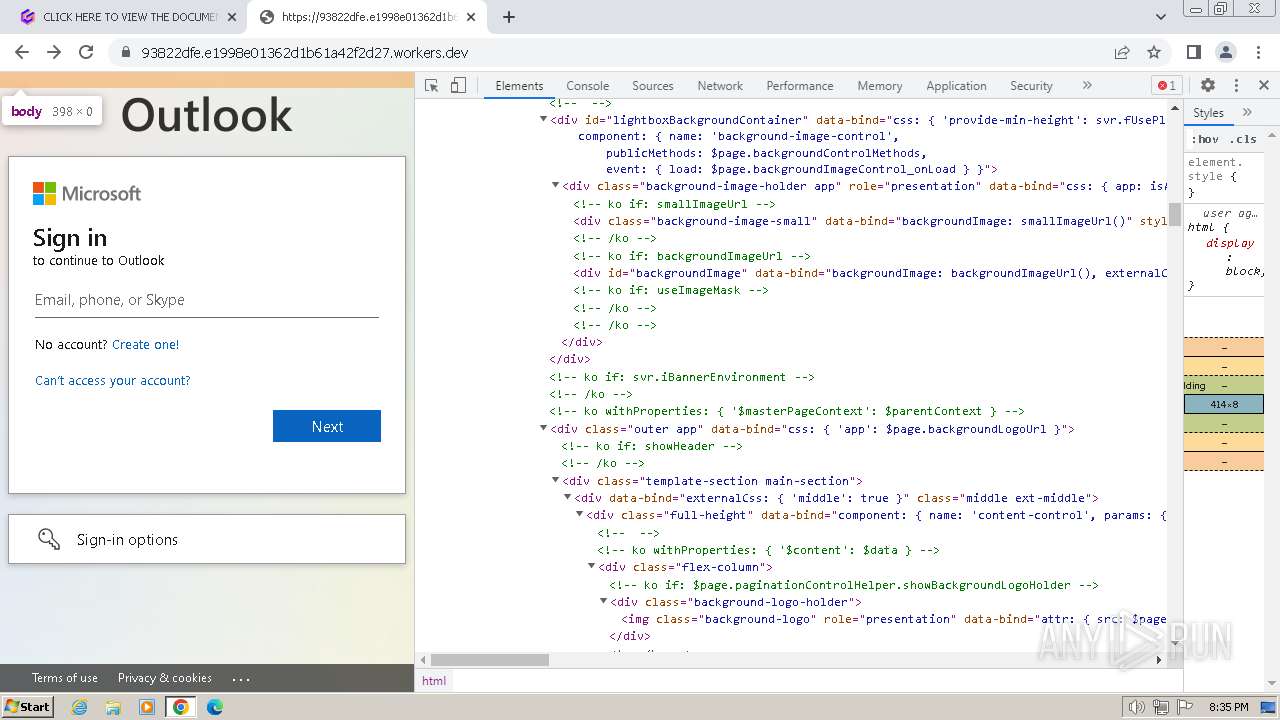
Task: Open Chrome profile avatar
Action: point(1226,52)
